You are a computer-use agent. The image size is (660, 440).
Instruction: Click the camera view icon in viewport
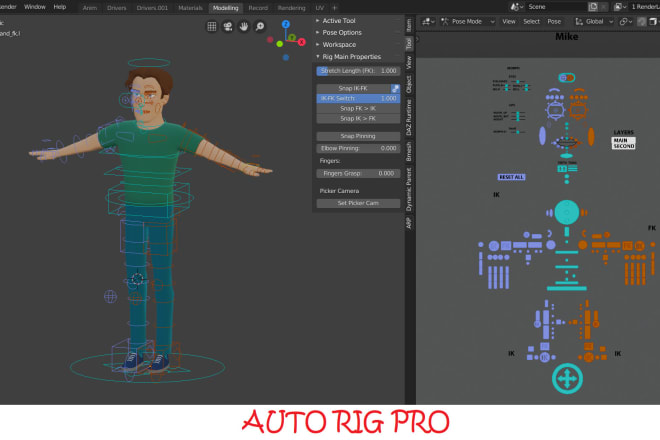click(x=228, y=27)
